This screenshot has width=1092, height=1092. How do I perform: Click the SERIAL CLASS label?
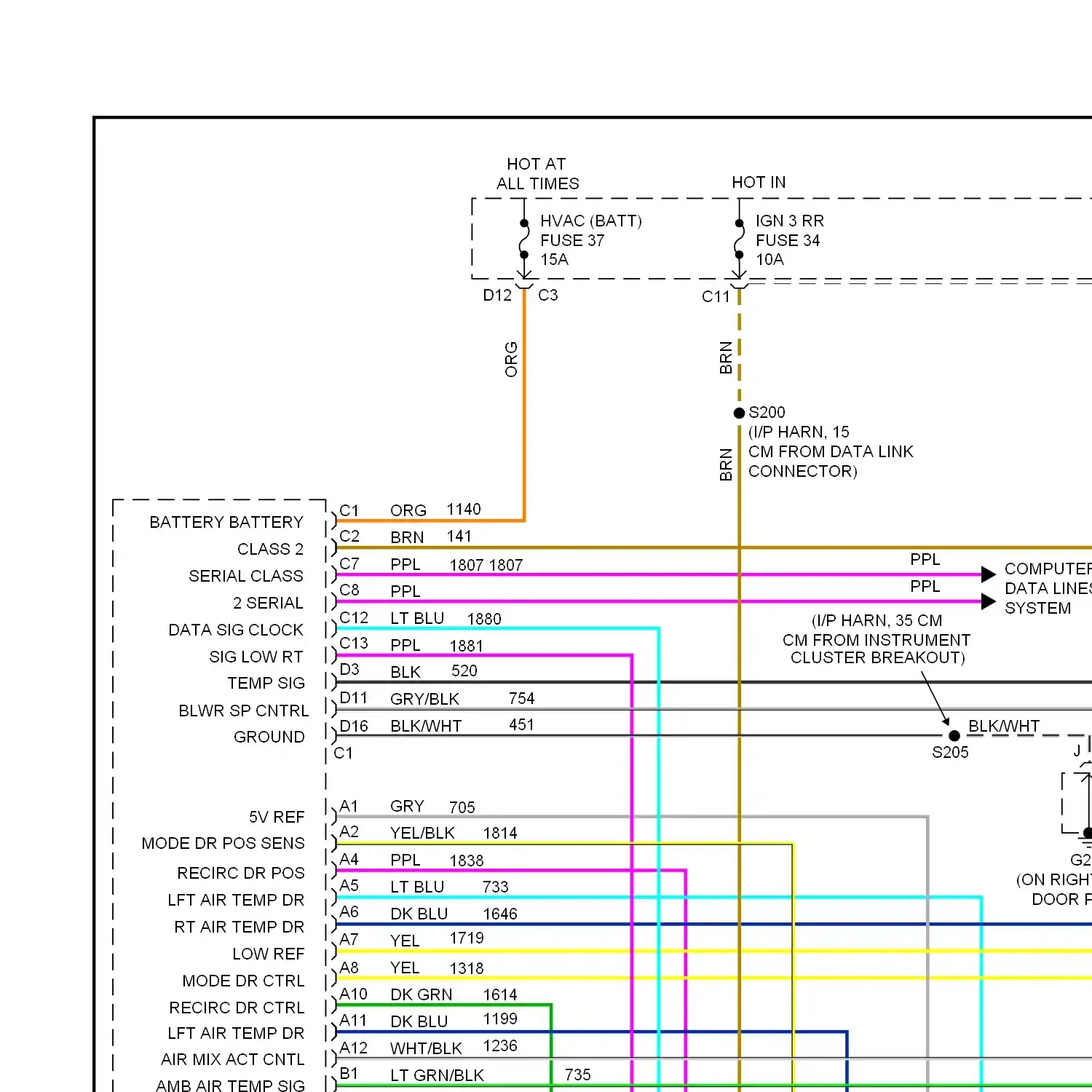coord(246,576)
